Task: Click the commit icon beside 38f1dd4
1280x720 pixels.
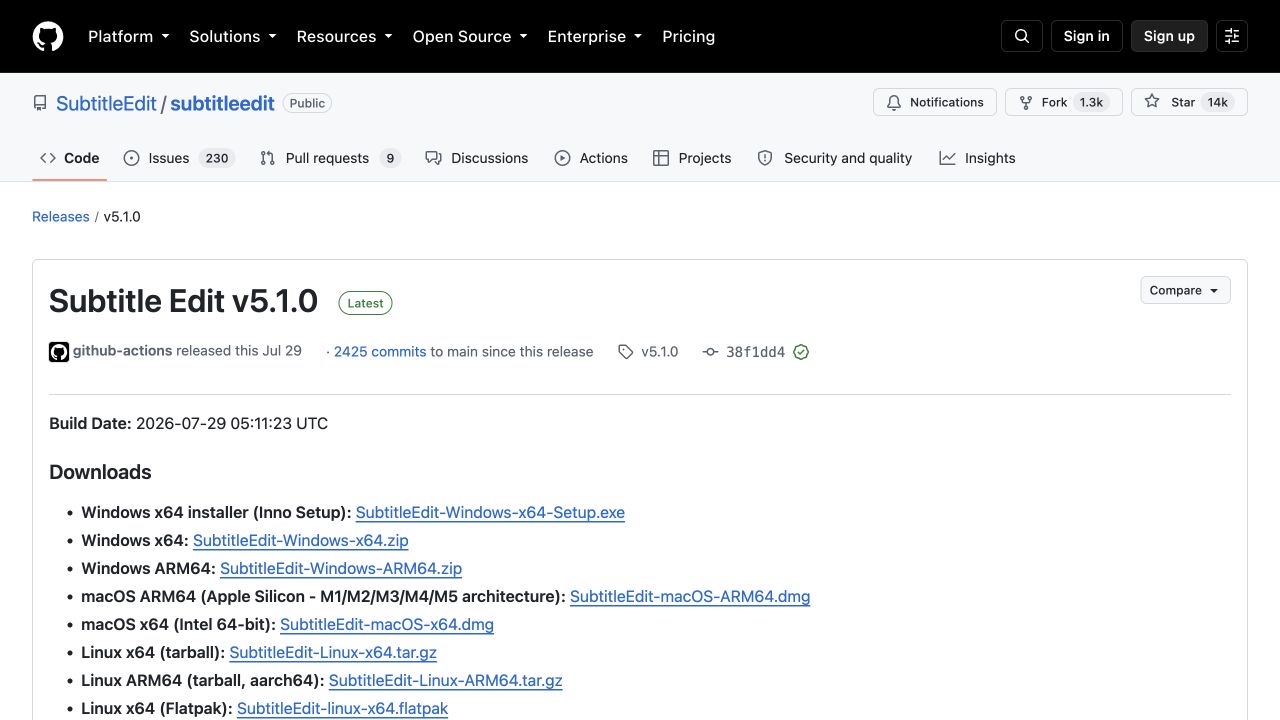Action: coord(710,352)
